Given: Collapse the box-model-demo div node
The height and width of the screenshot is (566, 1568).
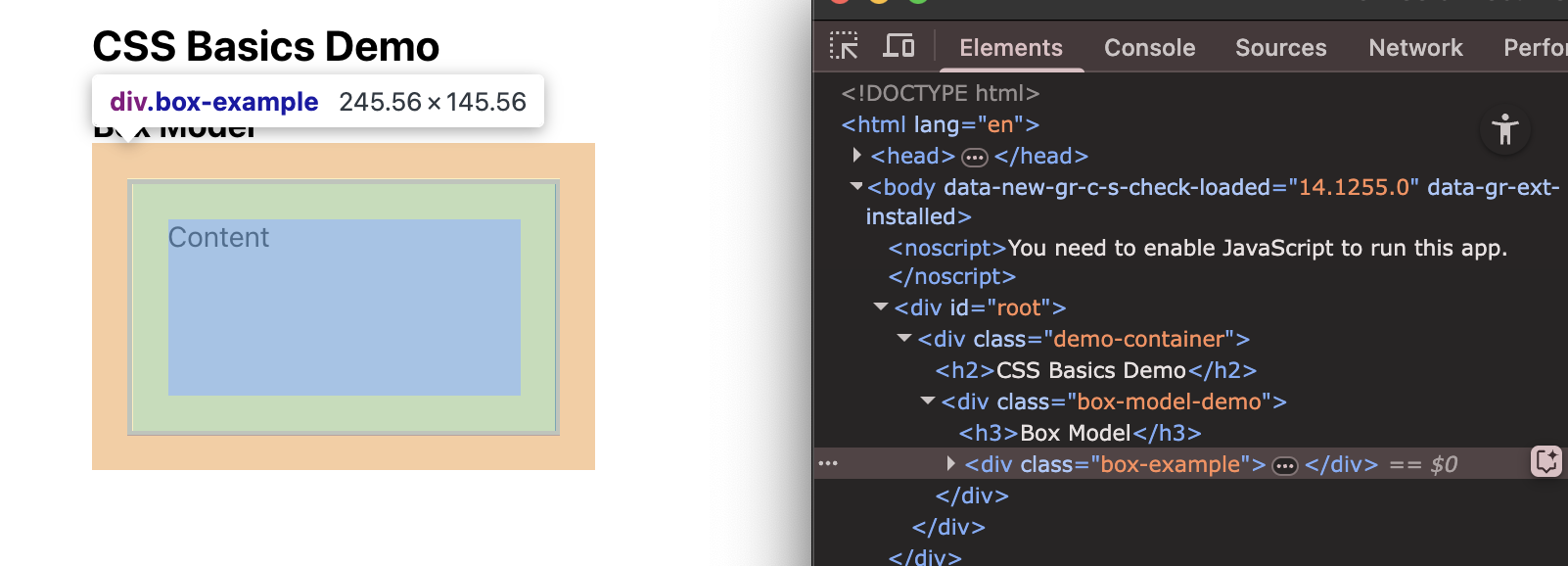Looking at the screenshot, I should pos(927,401).
